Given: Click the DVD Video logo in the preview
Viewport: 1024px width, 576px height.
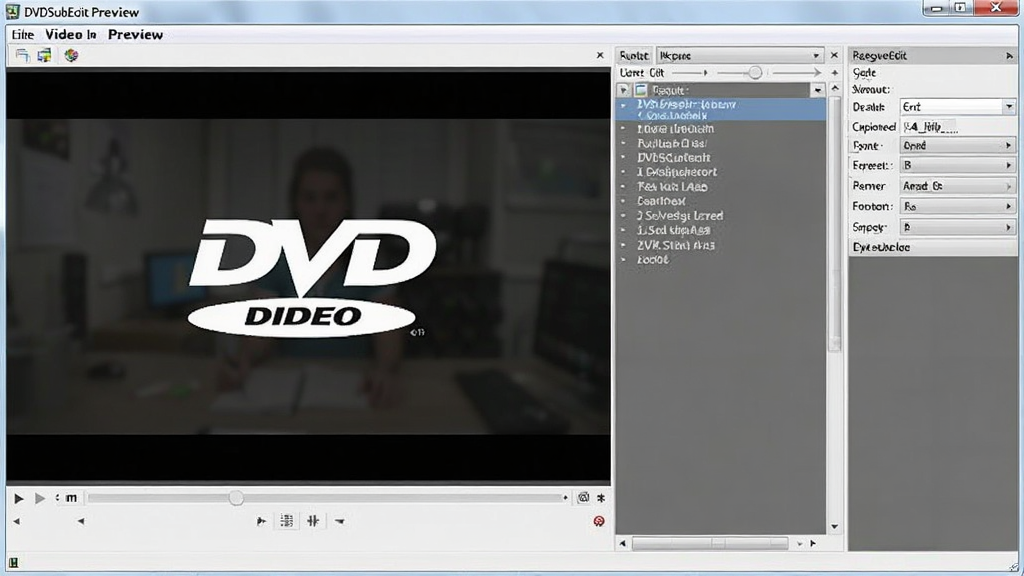Looking at the screenshot, I should (x=311, y=278).
